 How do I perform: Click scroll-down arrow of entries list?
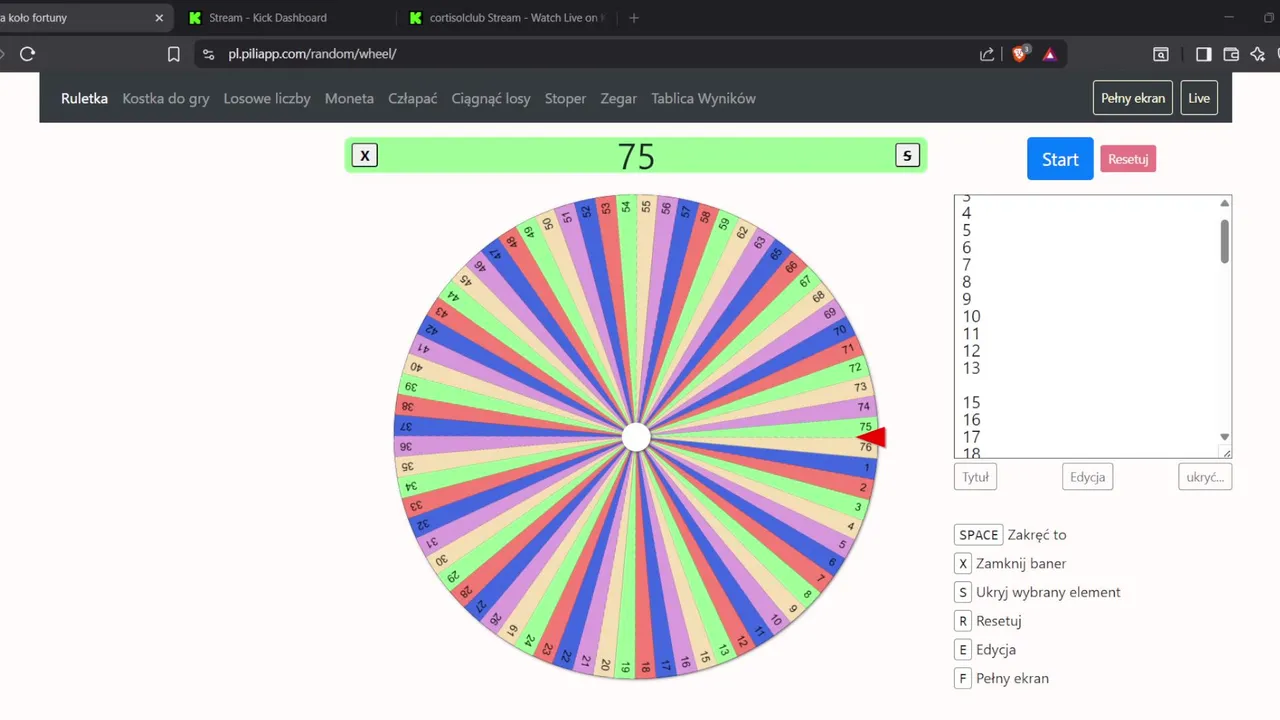point(1225,437)
